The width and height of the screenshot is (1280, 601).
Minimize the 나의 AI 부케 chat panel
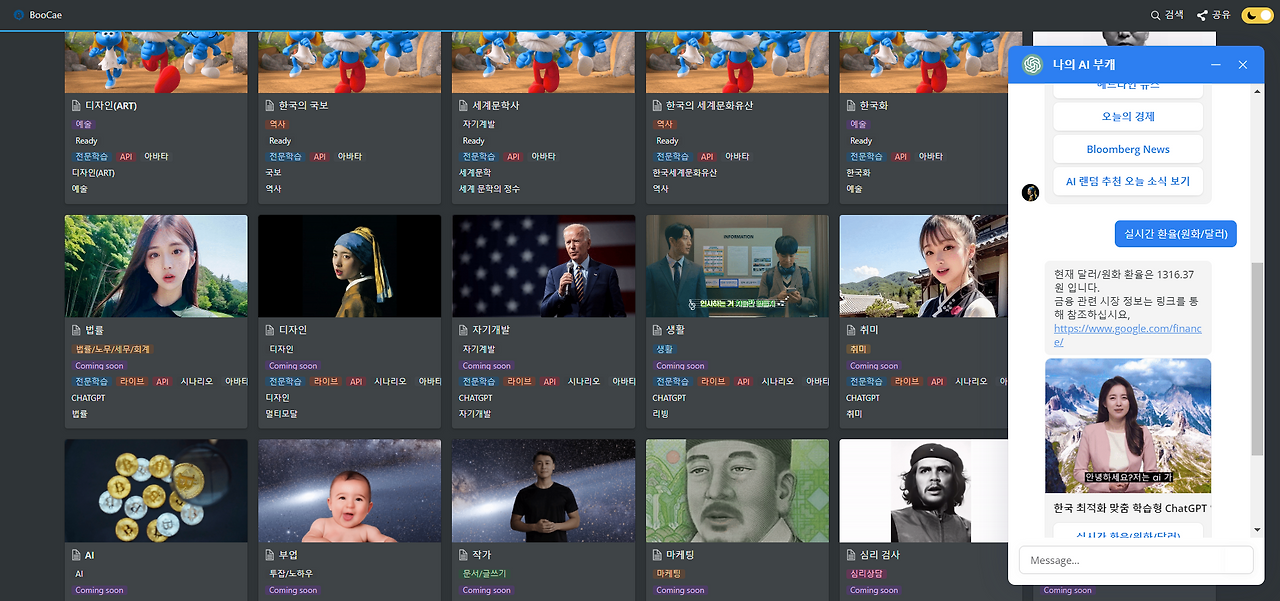[1216, 65]
